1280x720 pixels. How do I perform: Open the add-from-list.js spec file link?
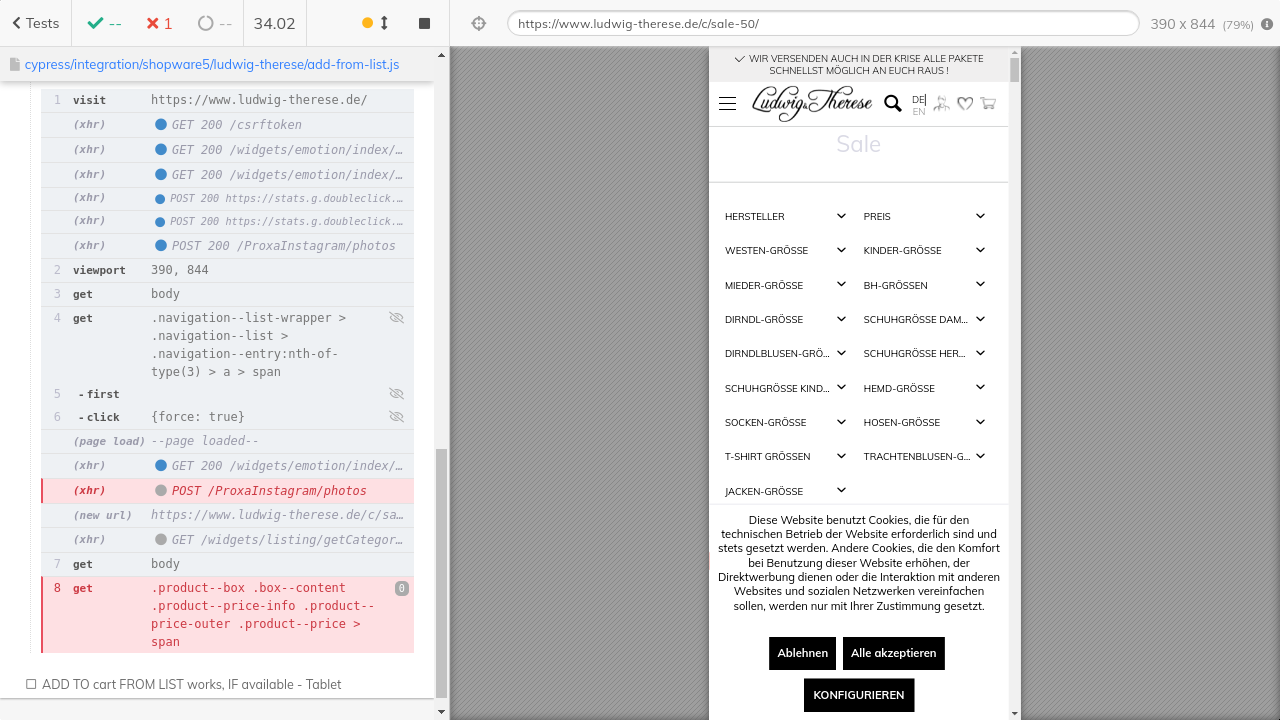(211, 64)
